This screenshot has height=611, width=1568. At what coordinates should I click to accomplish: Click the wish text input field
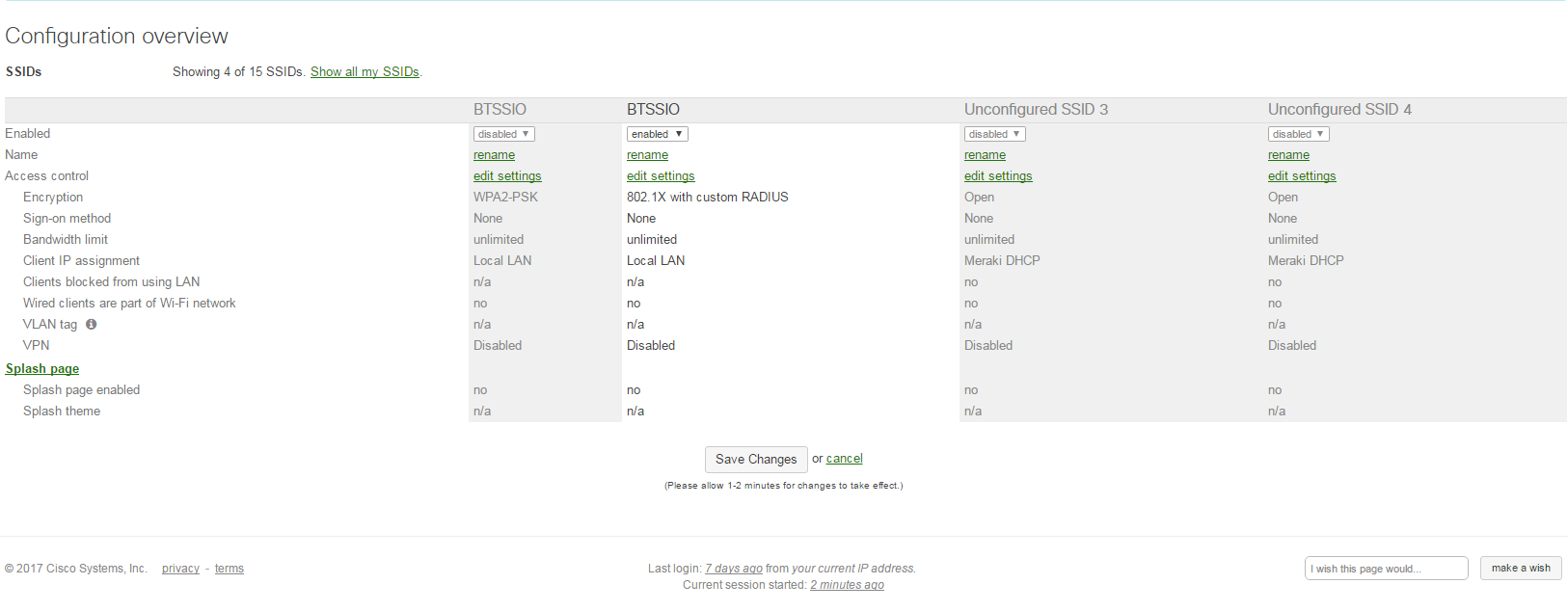click(1386, 569)
